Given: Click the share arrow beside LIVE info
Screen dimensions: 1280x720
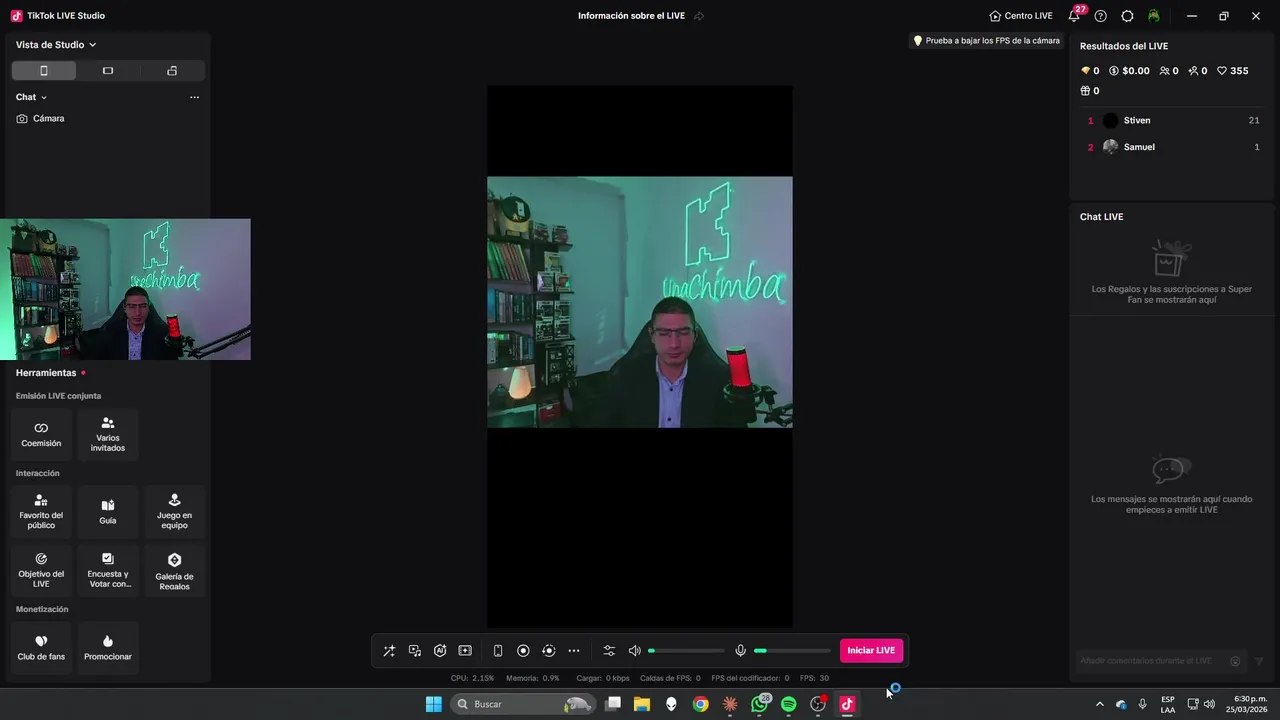Looking at the screenshot, I should (x=699, y=16).
